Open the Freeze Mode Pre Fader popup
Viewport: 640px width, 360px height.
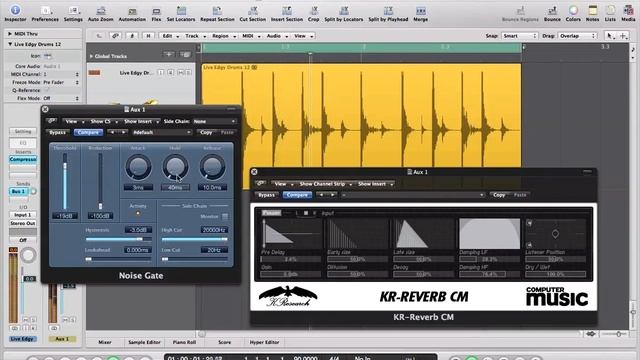tap(60, 82)
